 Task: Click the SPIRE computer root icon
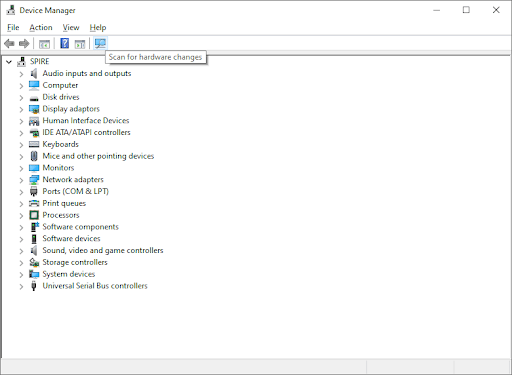coord(21,61)
